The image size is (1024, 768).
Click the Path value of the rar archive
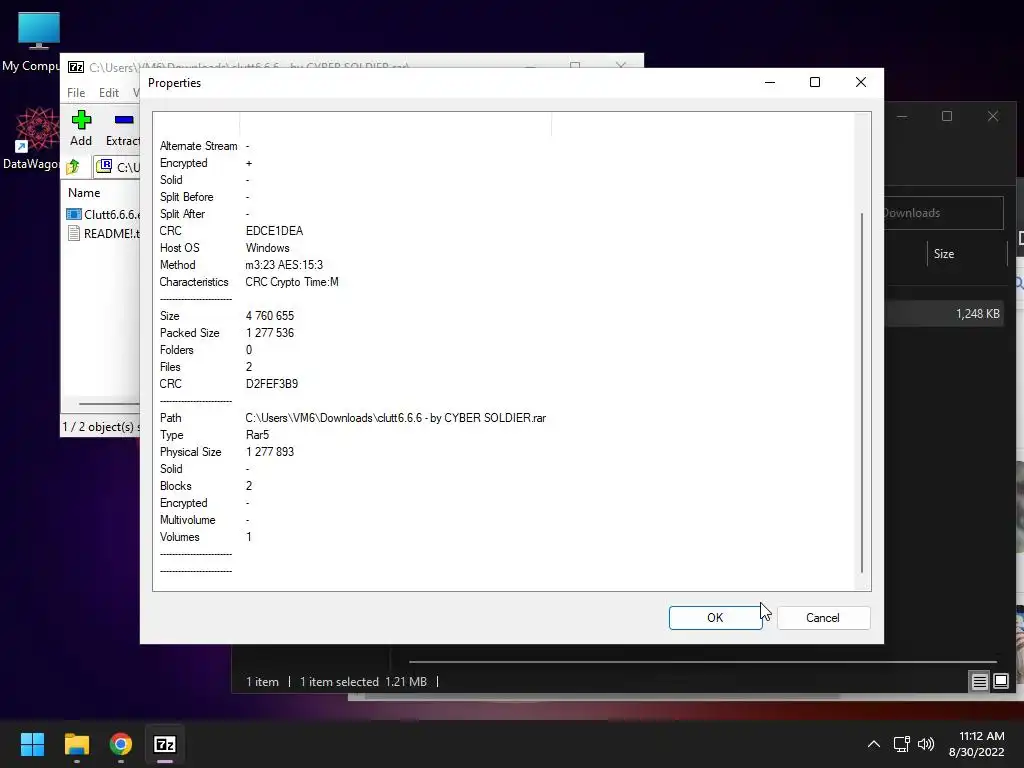coord(395,418)
